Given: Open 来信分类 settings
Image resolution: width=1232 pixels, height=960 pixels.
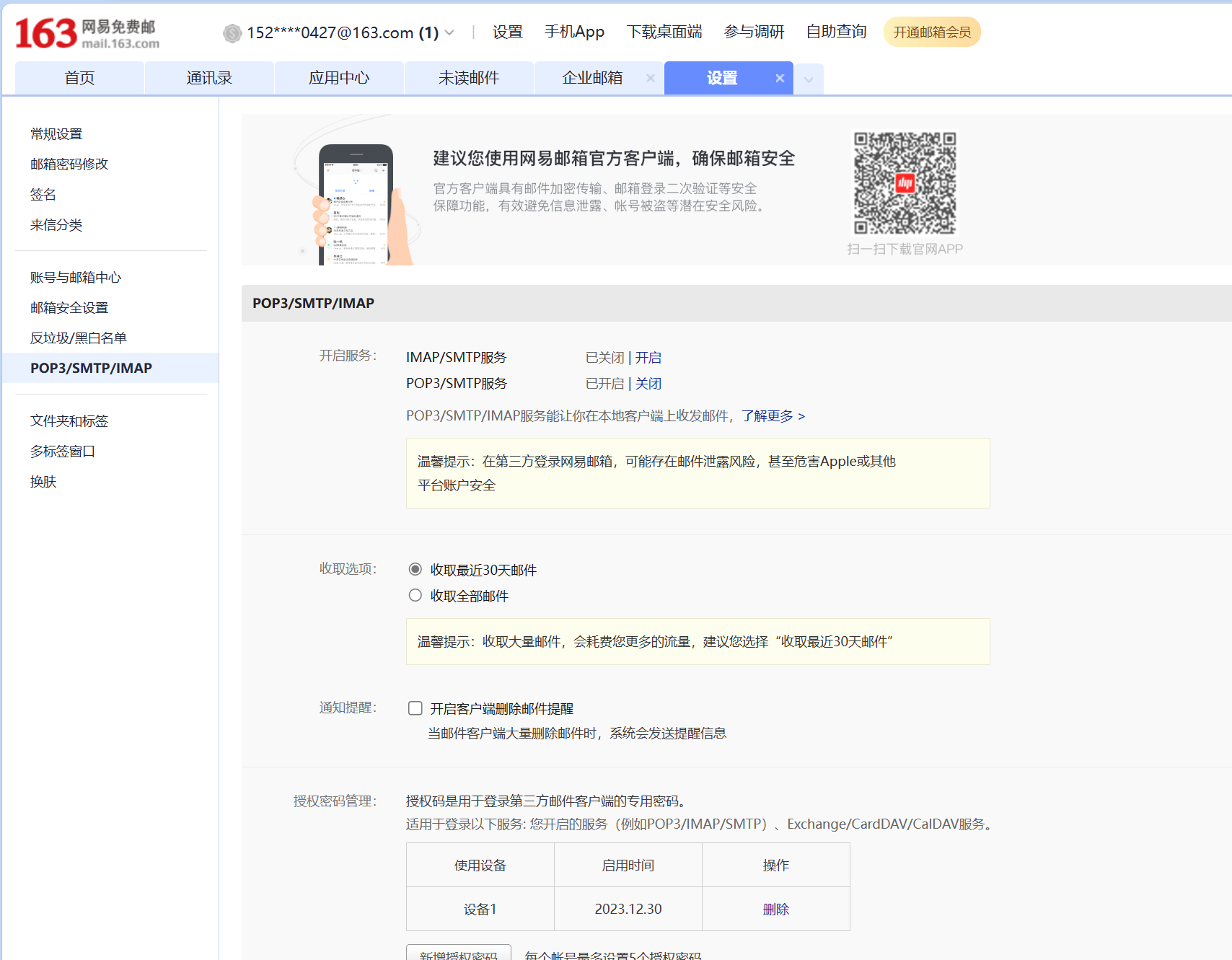Looking at the screenshot, I should [56, 225].
